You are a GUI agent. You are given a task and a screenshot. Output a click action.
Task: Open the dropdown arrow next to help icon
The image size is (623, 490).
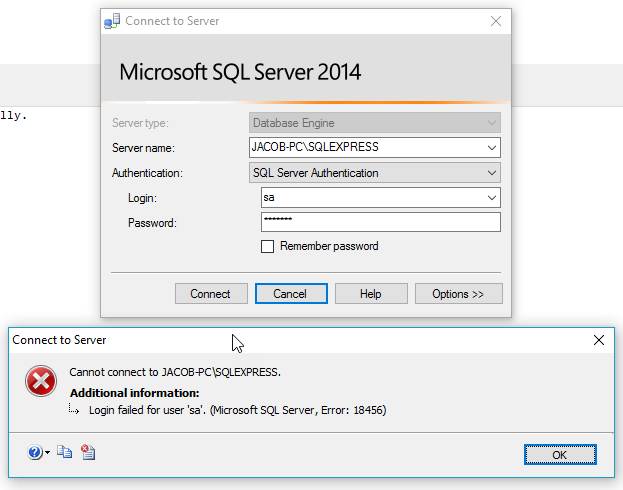coord(47,454)
